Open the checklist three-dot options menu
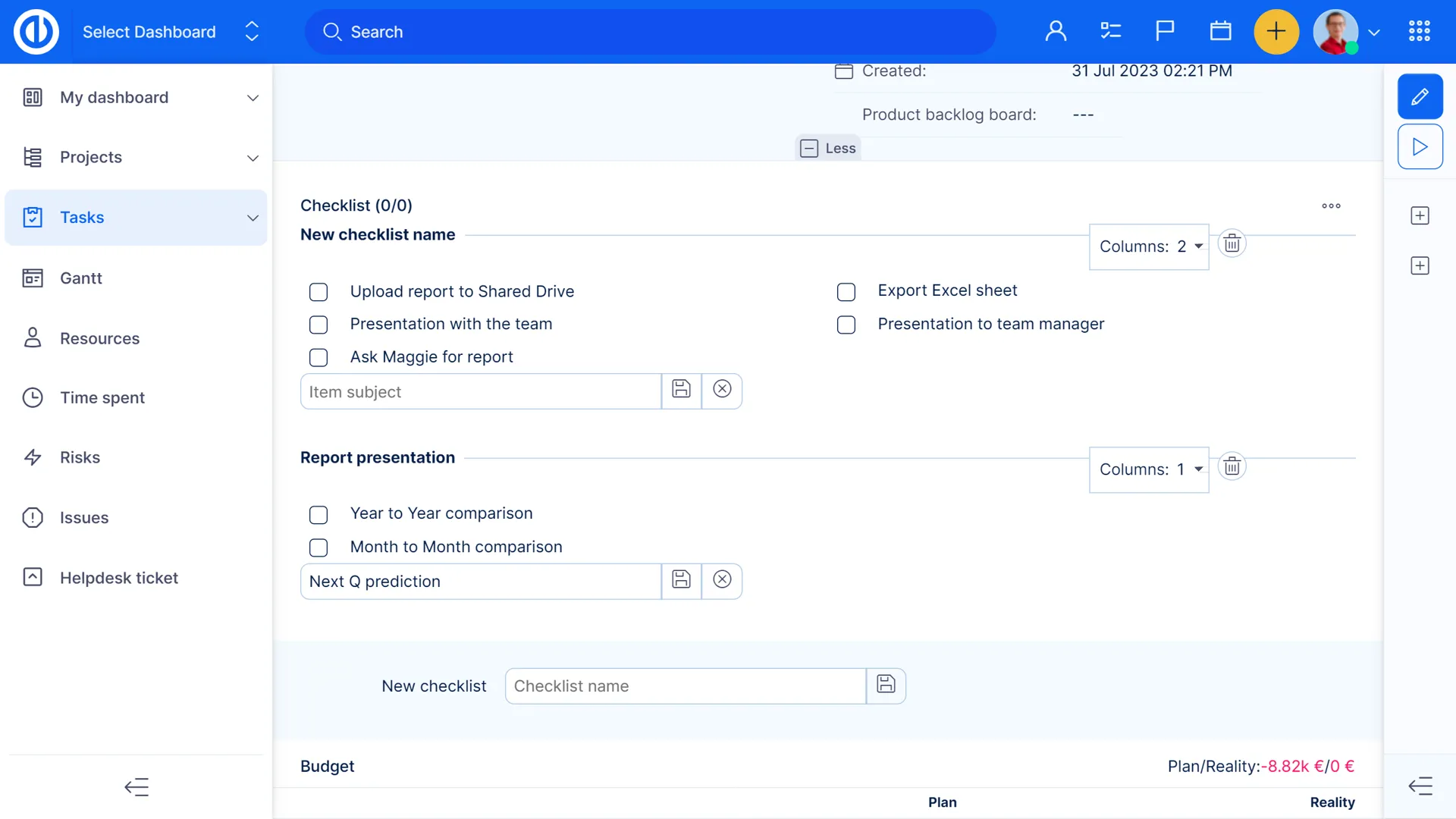 pyautogui.click(x=1331, y=206)
